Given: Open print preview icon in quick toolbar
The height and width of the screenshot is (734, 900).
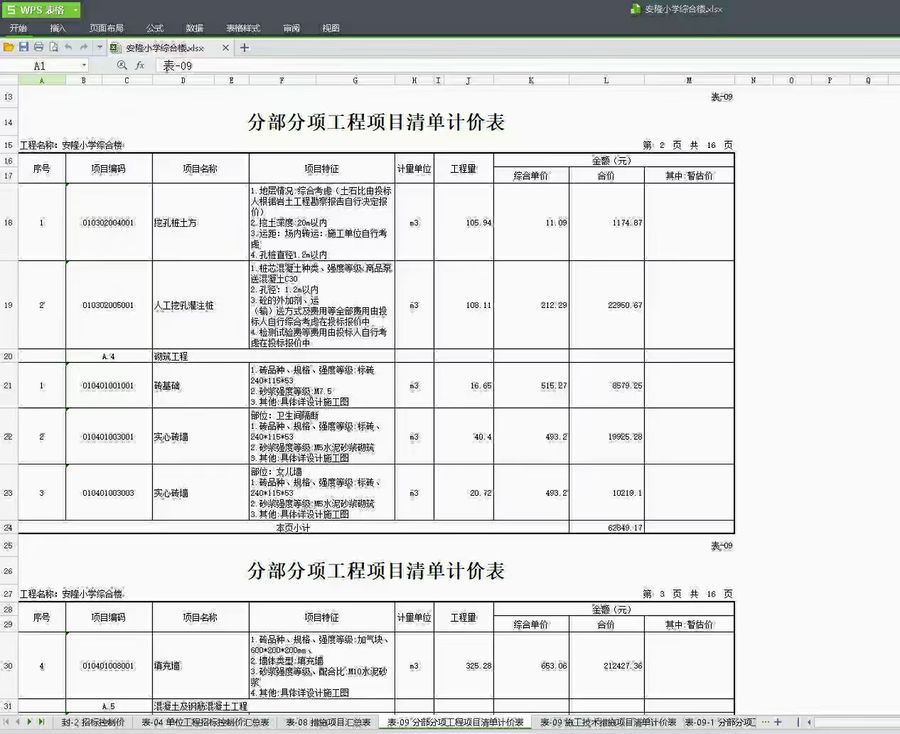Looking at the screenshot, I should coord(53,47).
